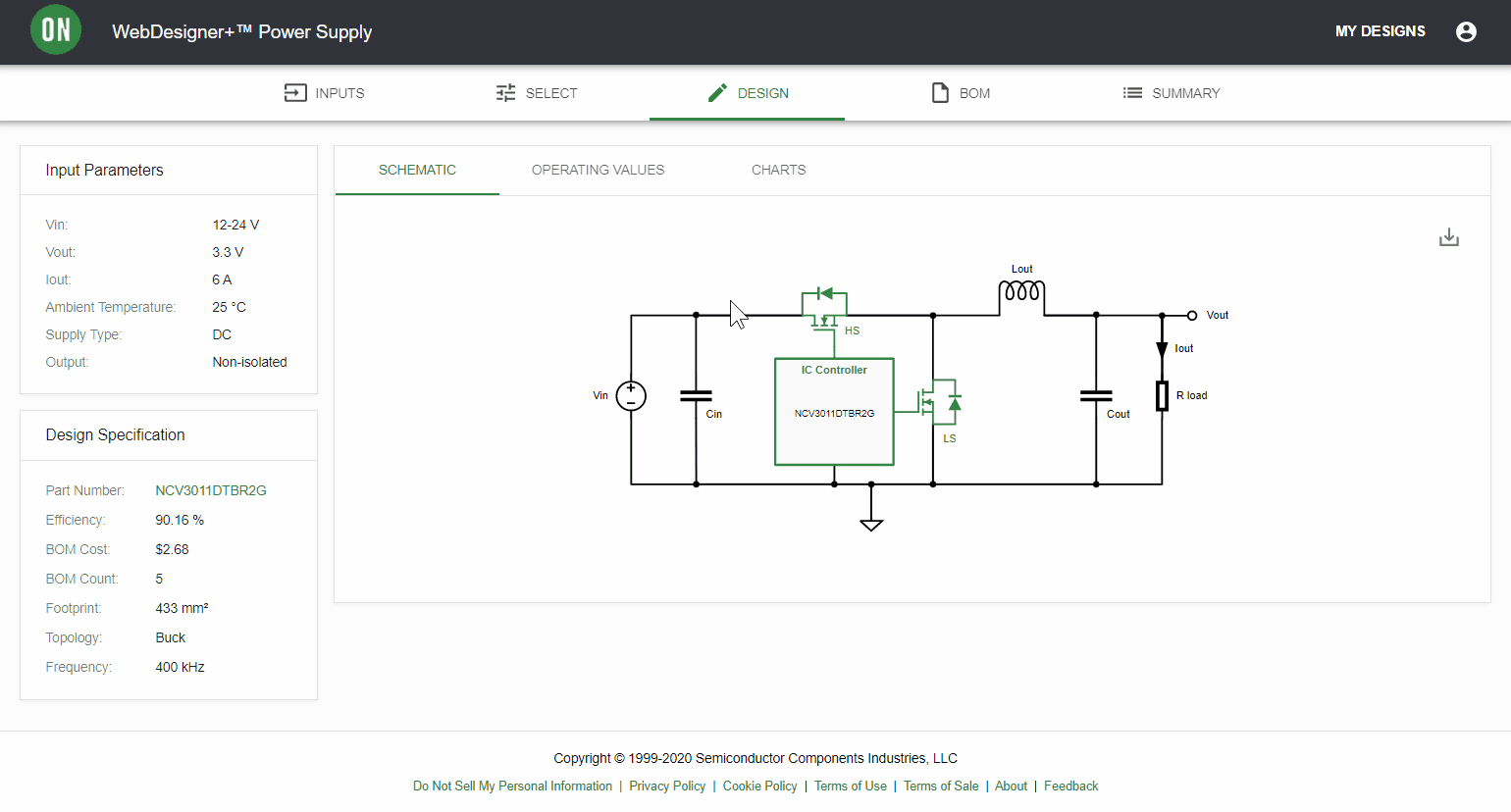The height and width of the screenshot is (812, 1511).
Task: Open MY DESIGNS
Action: point(1381,31)
